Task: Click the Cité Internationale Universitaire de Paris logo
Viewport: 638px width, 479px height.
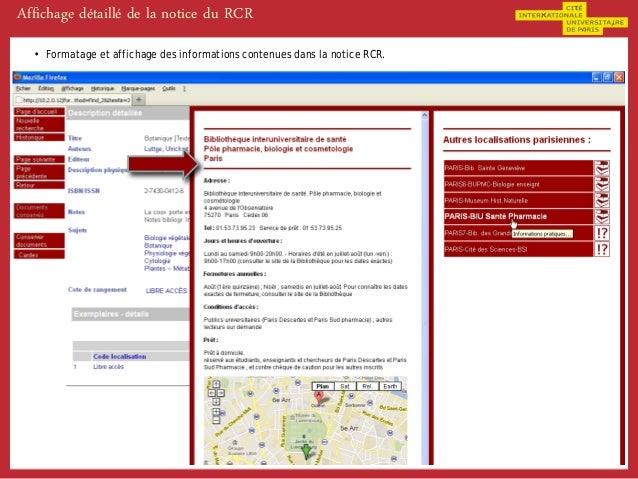Action: 570,19
